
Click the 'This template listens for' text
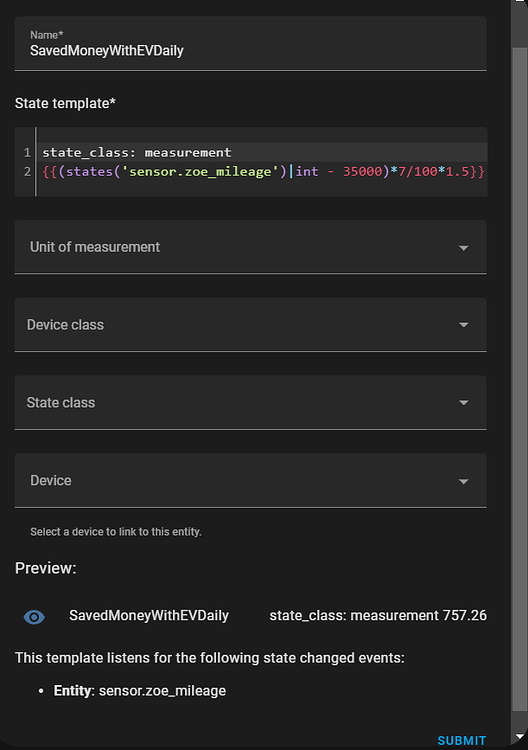(209, 658)
